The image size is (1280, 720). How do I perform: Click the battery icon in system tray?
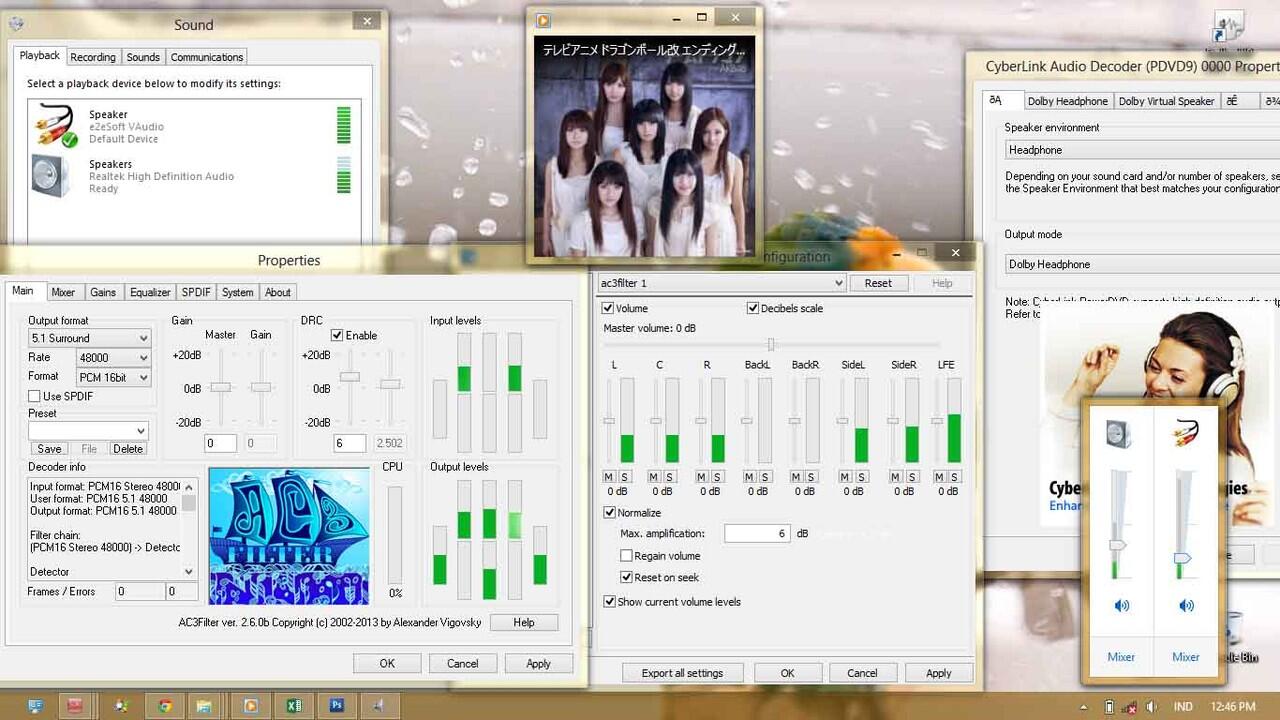tap(1109, 707)
